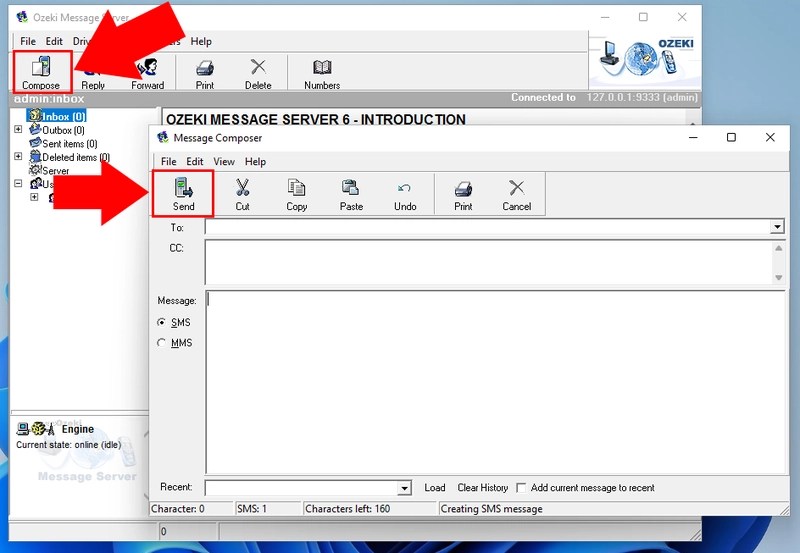Select the Deleted items (0) folder
This screenshot has width=800, height=553.
click(x=76, y=157)
